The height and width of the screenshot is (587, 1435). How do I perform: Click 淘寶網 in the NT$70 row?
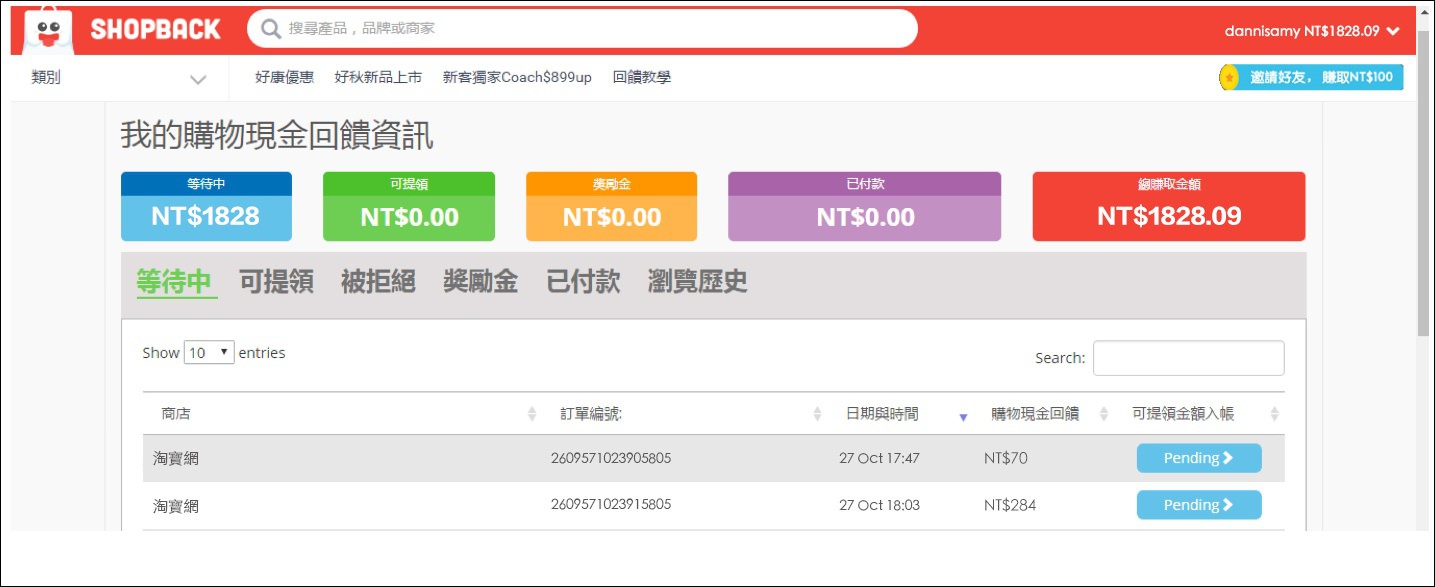click(x=176, y=459)
